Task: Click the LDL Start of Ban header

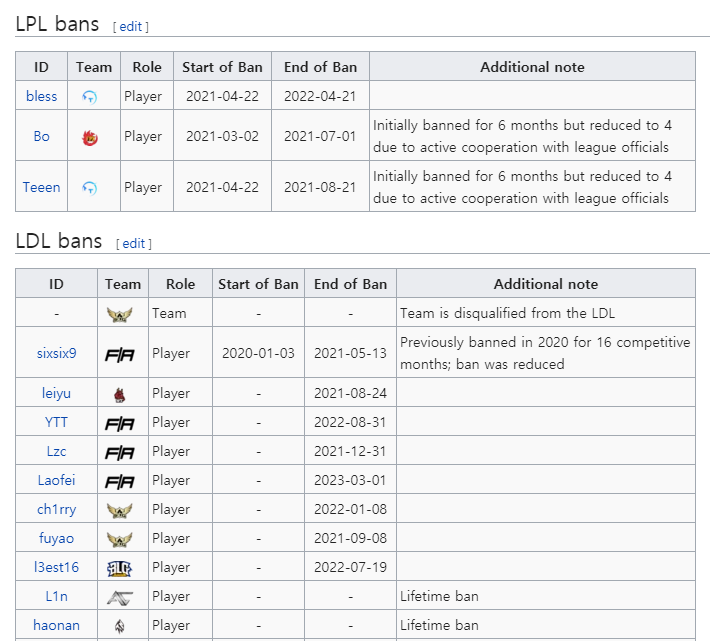Action: pos(259,284)
